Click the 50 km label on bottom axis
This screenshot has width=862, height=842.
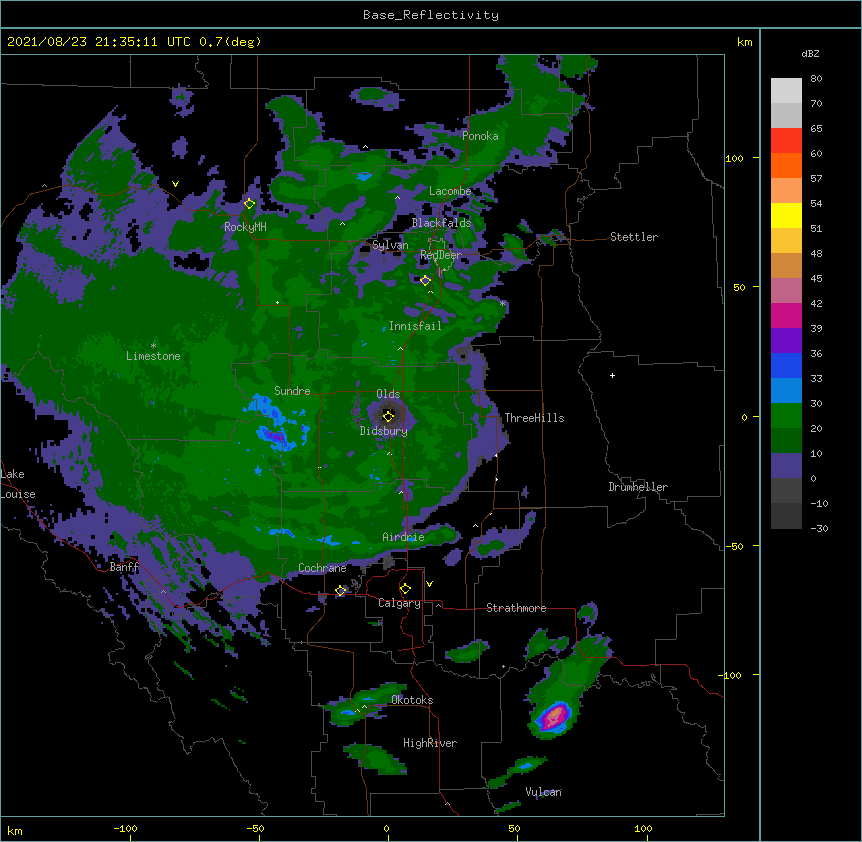515,828
